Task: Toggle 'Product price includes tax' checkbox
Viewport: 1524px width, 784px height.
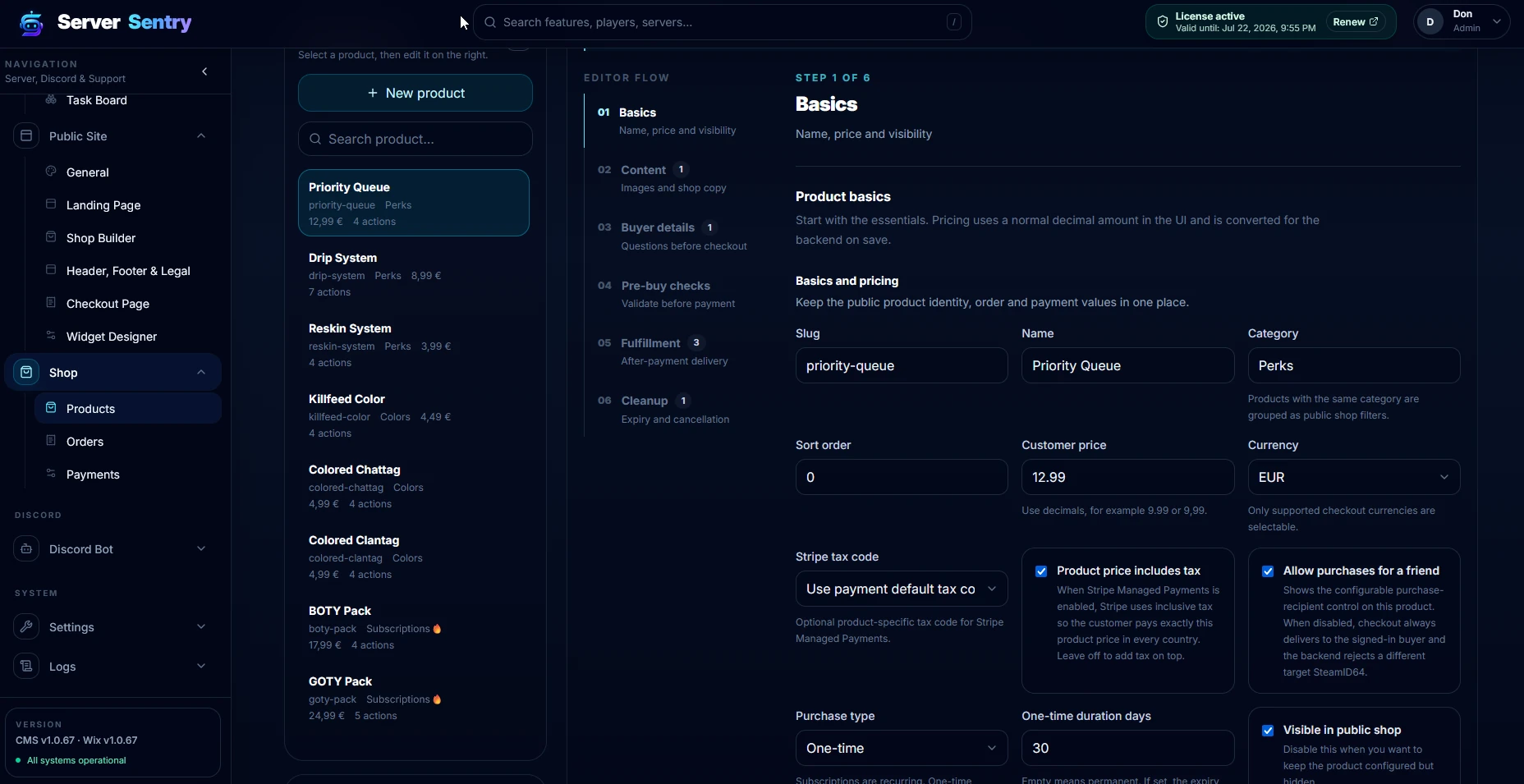Action: [1041, 571]
